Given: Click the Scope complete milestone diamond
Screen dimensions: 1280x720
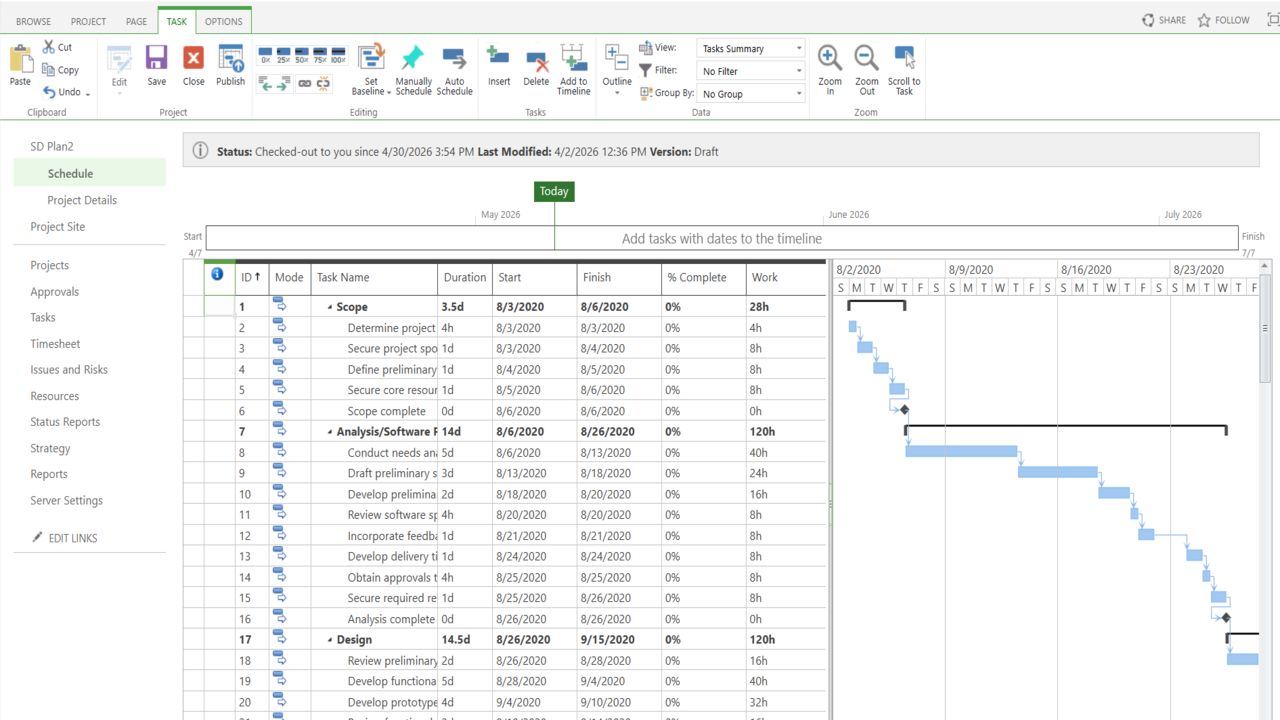Looking at the screenshot, I should pos(904,410).
